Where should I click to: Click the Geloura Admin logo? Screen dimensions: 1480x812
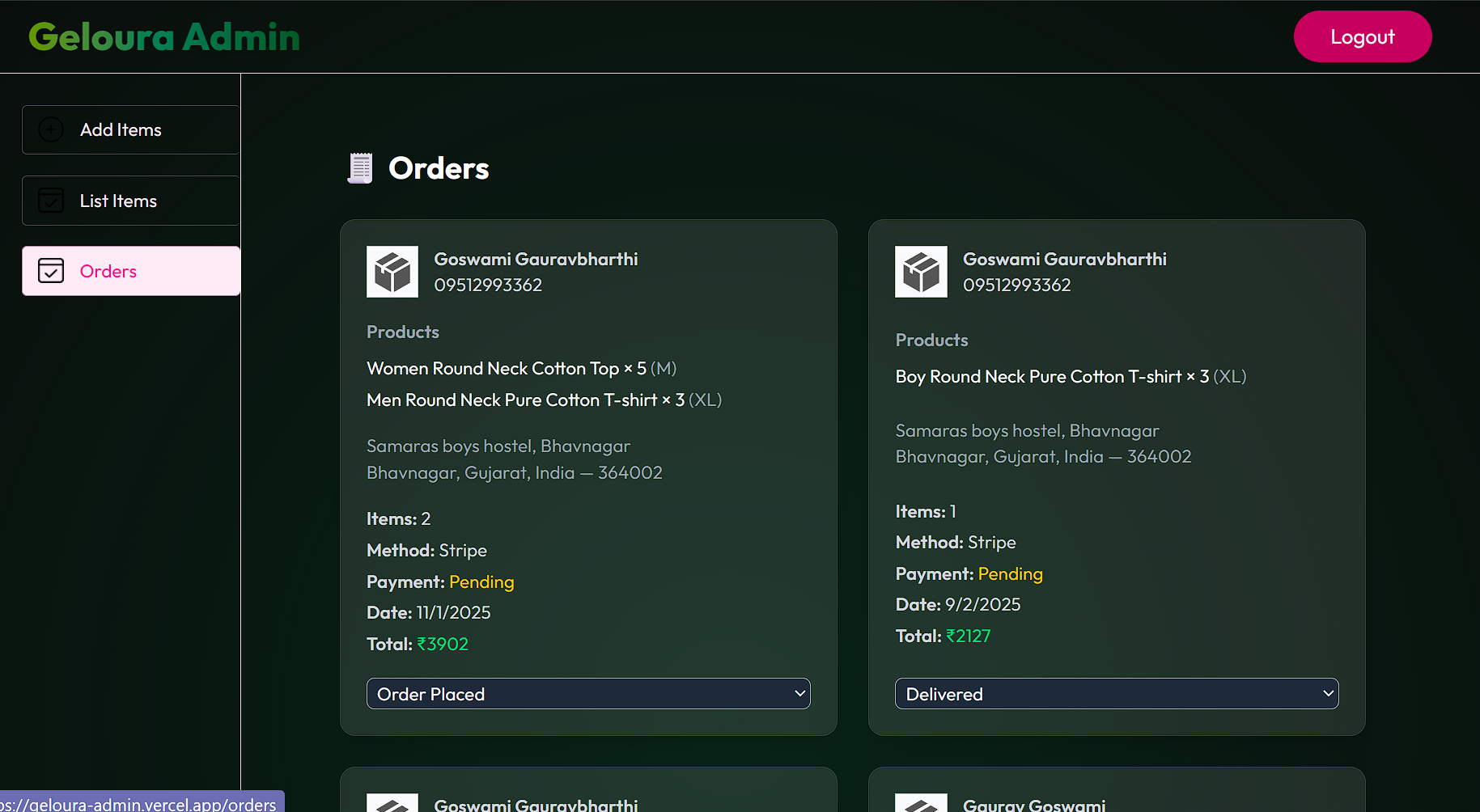coord(164,37)
